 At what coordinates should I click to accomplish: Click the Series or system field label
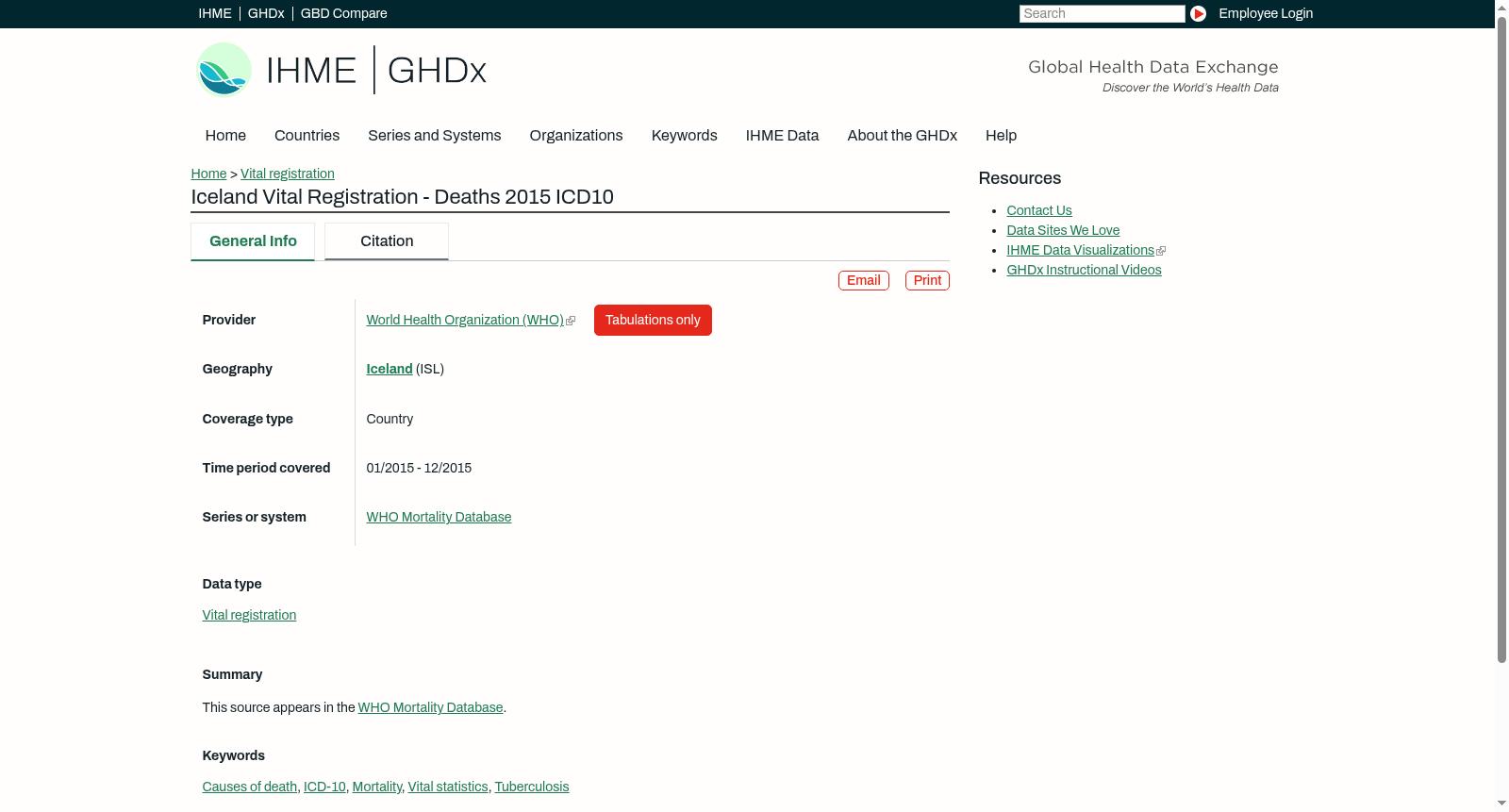[255, 517]
